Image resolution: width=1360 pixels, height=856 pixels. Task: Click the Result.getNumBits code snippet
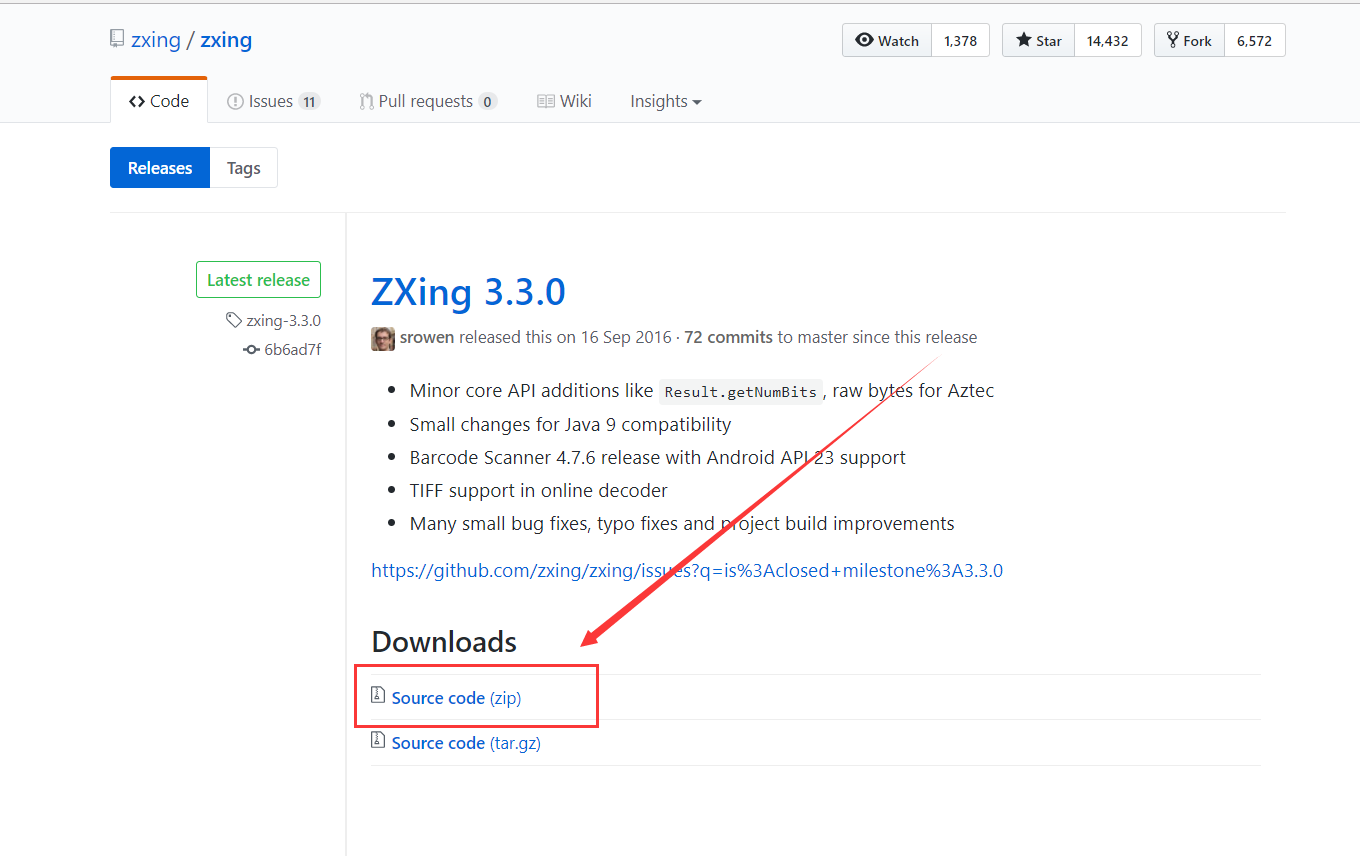tap(741, 392)
